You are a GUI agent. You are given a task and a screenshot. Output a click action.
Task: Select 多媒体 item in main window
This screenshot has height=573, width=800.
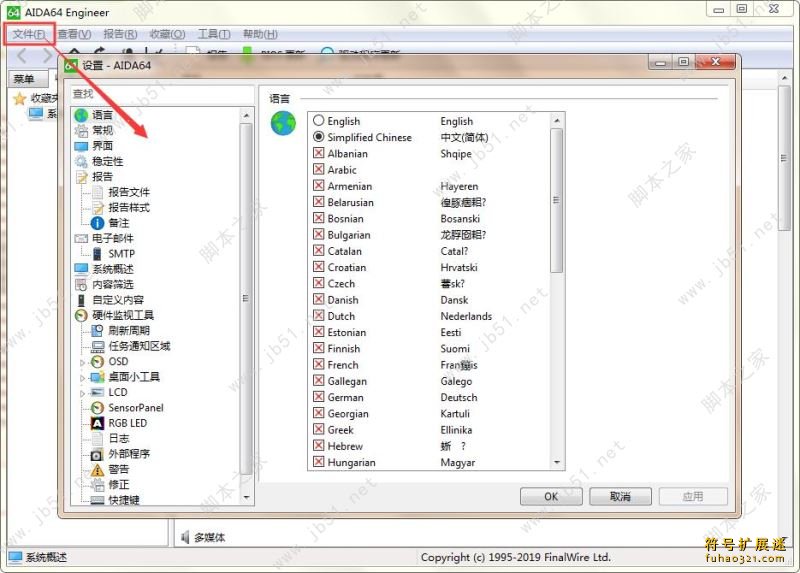pyautogui.click(x=203, y=537)
